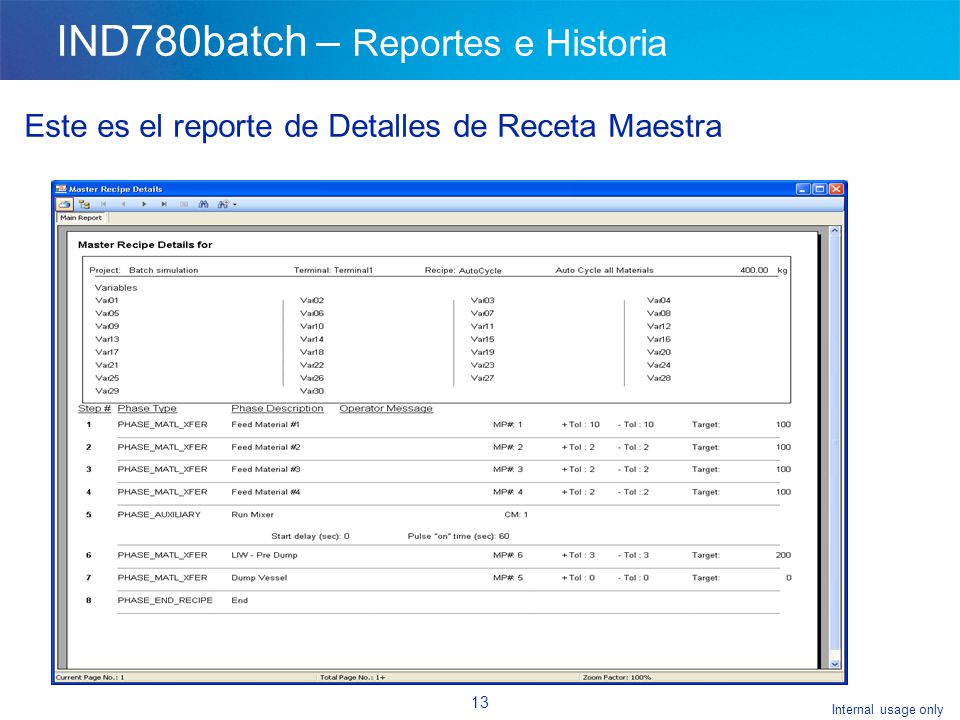Open the zoom dropdown arrow in toolbar
The image size is (960, 720).
pos(234,205)
